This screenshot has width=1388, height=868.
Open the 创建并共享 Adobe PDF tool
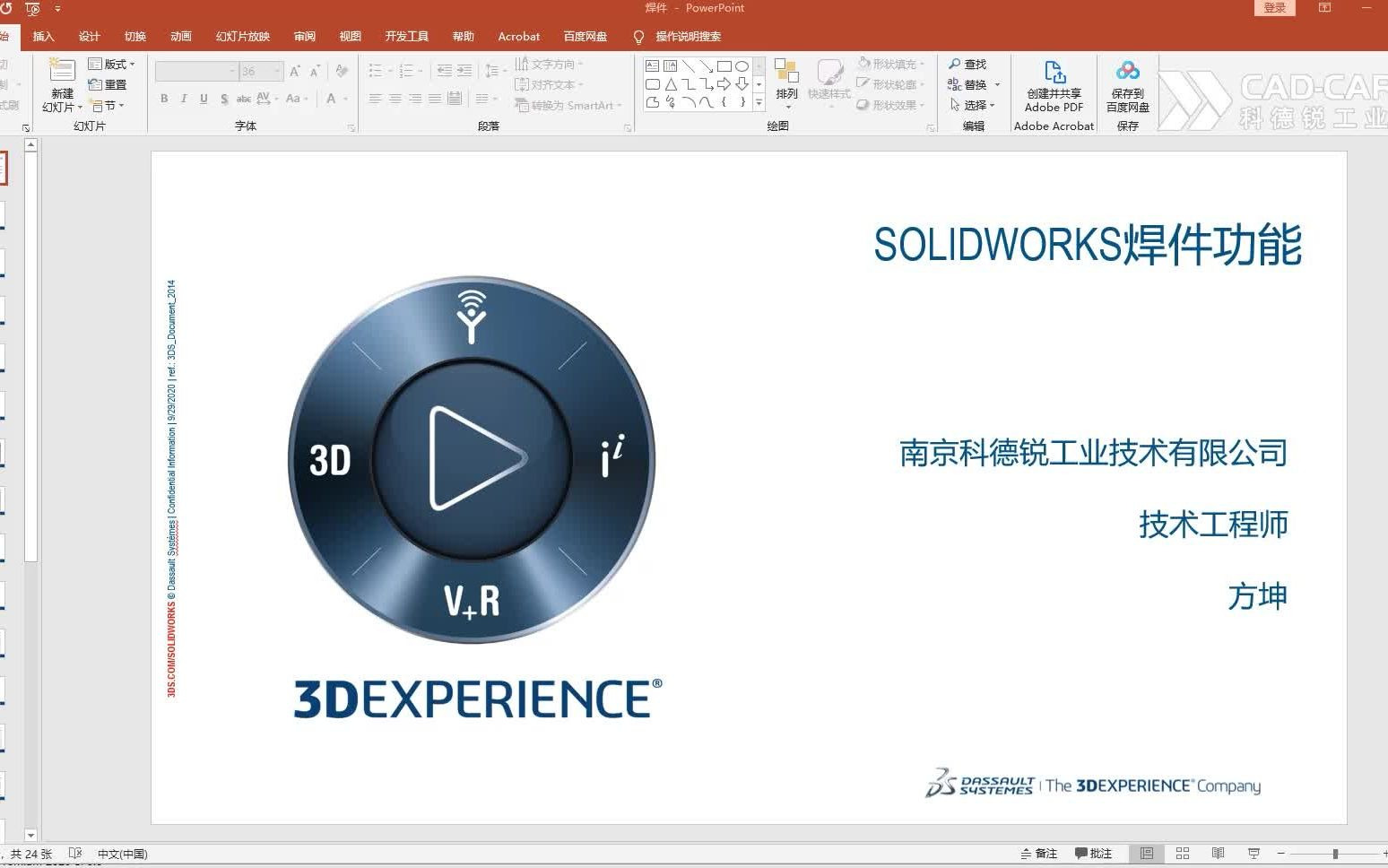point(1054,85)
